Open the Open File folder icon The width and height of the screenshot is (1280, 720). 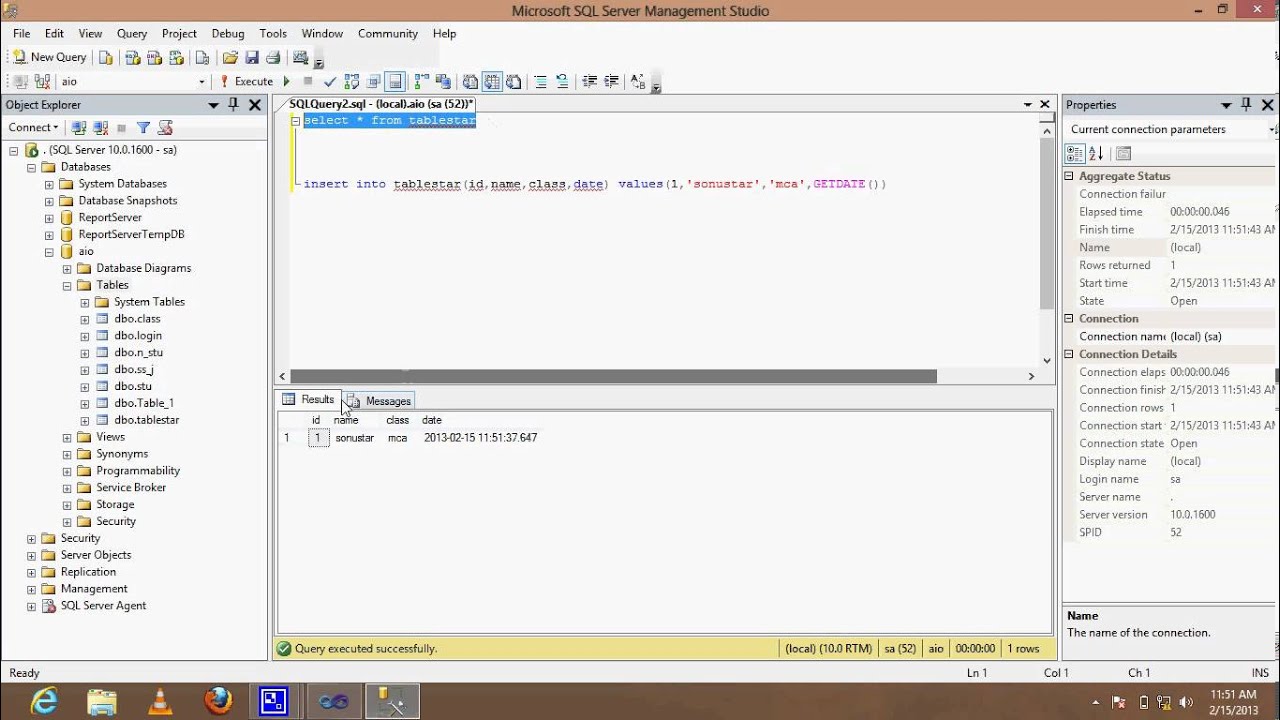coord(230,57)
